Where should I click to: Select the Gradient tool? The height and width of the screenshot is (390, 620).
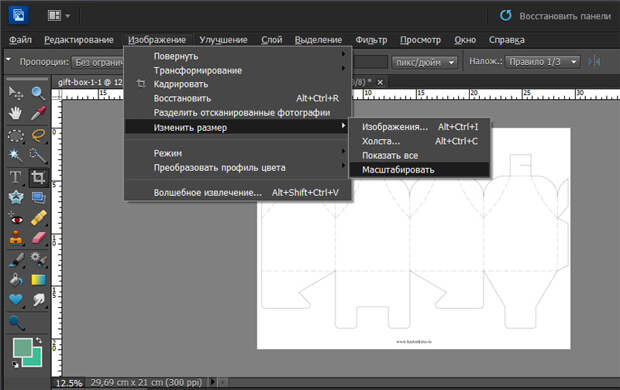click(x=38, y=280)
